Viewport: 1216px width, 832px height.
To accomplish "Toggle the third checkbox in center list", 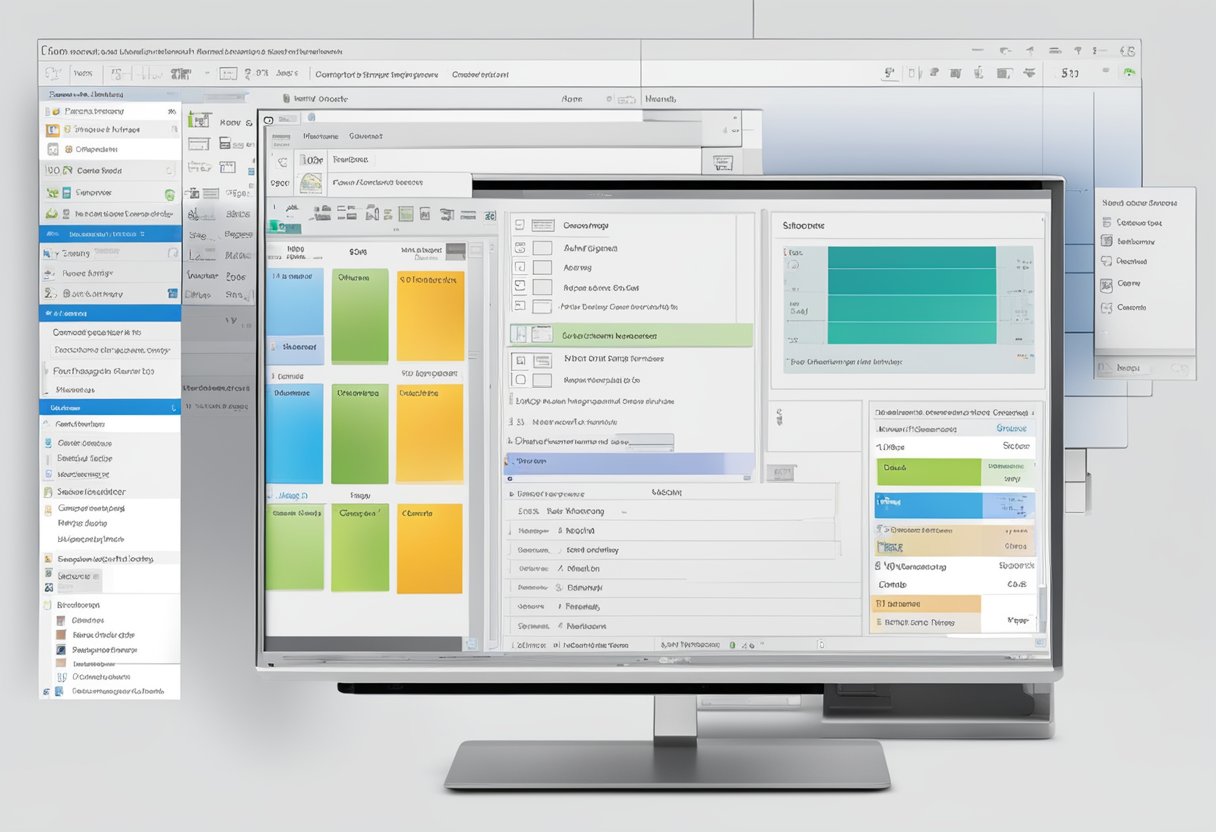I will [520, 268].
